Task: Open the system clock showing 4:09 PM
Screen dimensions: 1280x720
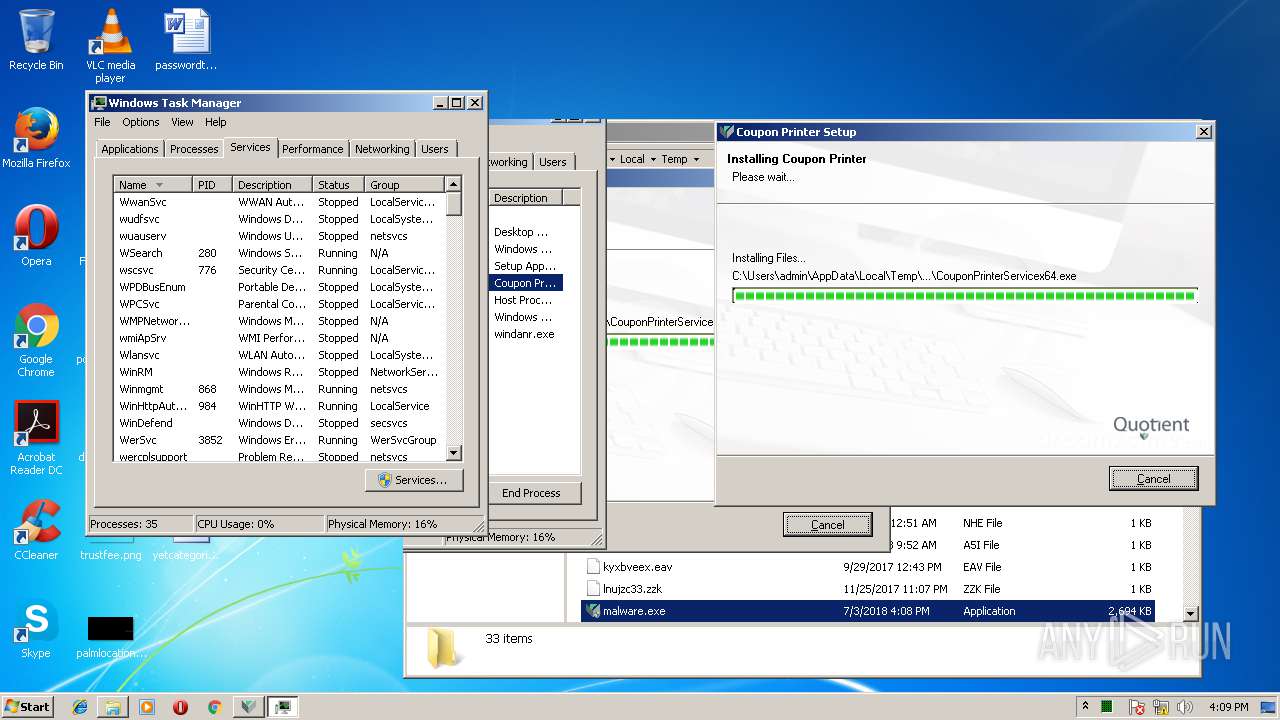Action: point(1228,707)
